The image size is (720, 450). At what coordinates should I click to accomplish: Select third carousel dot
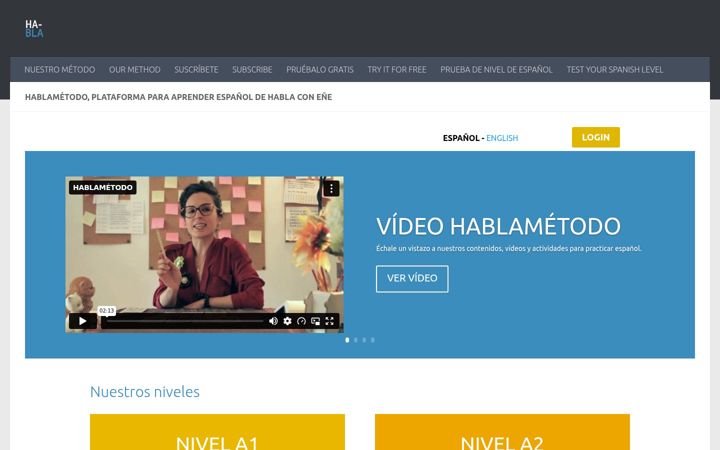click(x=364, y=340)
